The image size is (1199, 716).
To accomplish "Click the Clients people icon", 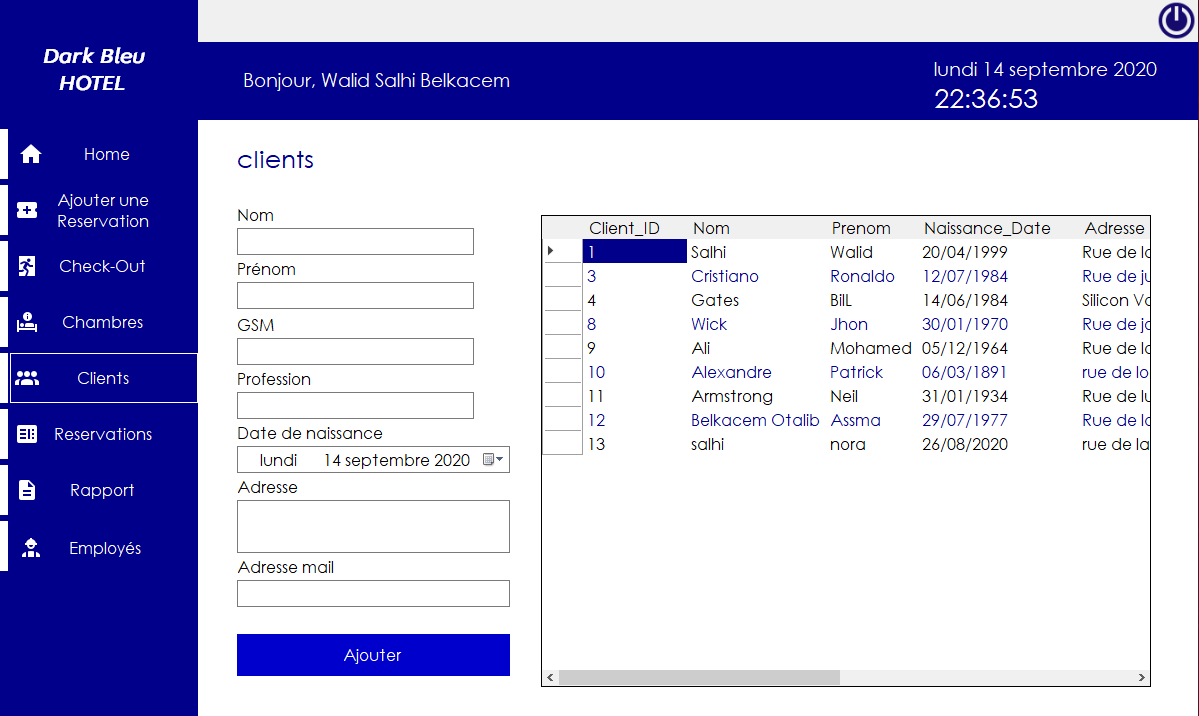I will pos(27,378).
